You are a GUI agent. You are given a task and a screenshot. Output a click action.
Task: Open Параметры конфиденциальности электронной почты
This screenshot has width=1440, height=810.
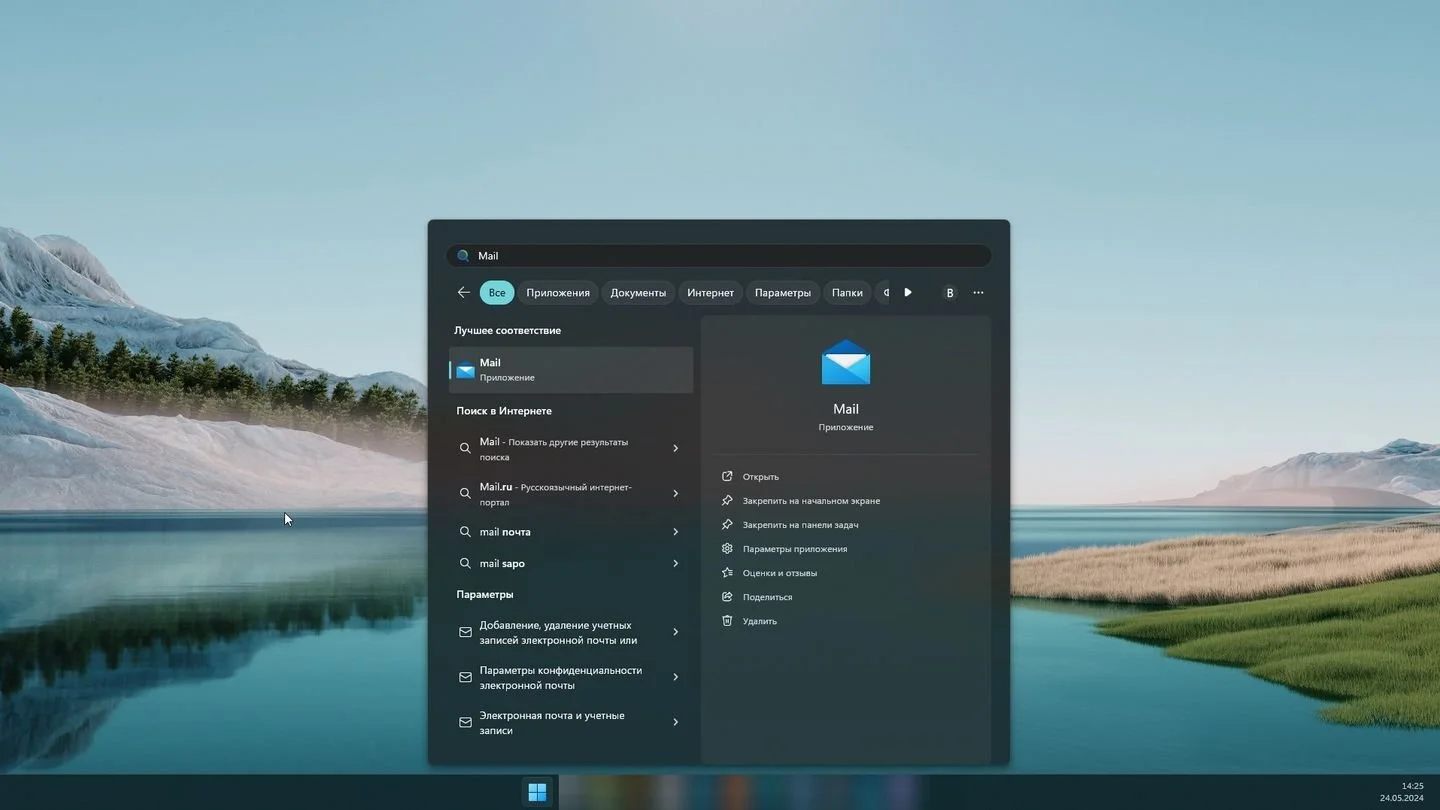pyautogui.click(x=571, y=678)
